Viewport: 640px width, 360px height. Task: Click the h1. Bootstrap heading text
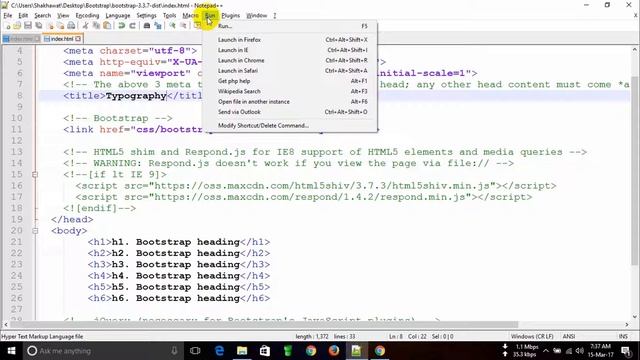[x=176, y=242]
